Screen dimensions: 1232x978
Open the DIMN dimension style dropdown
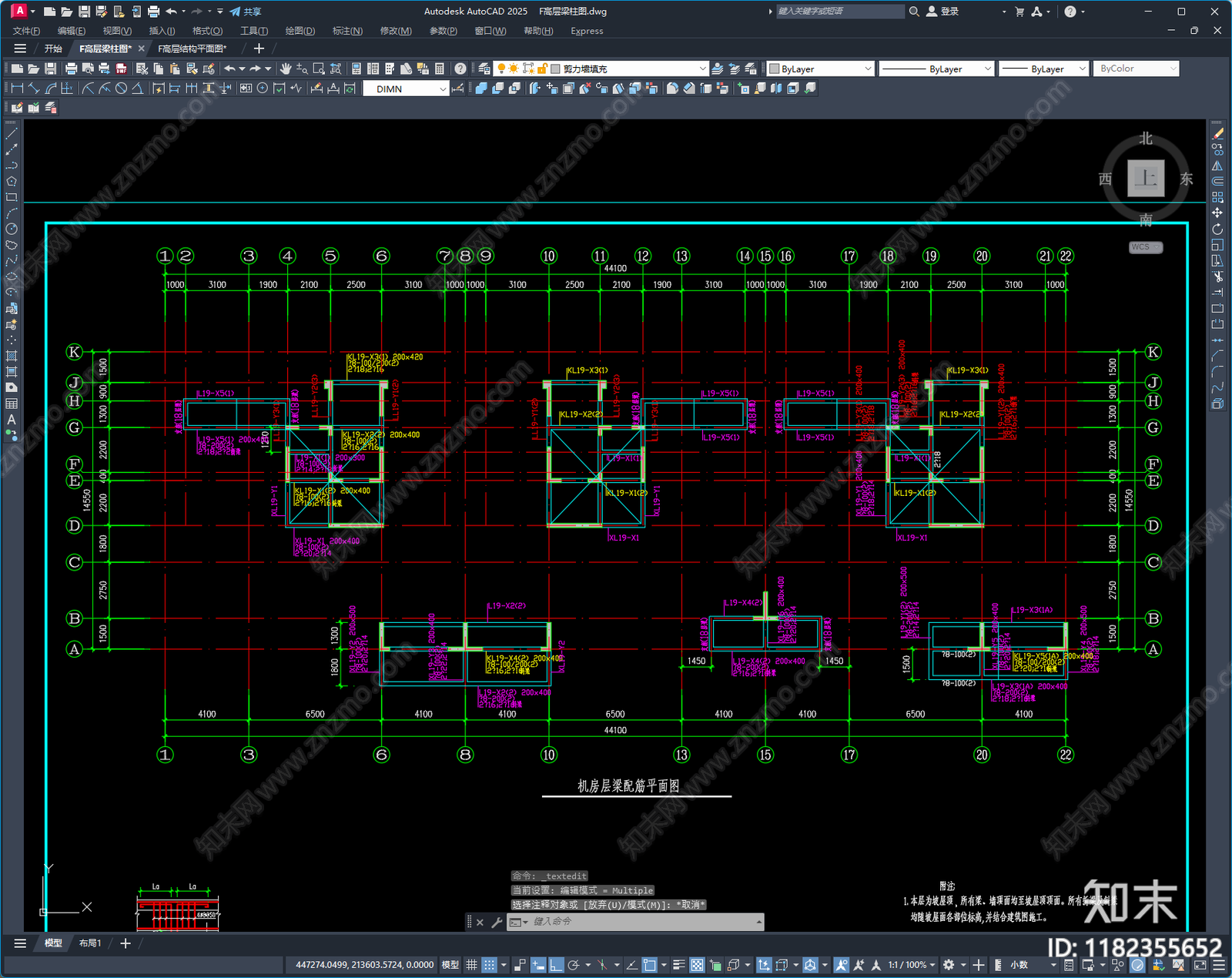406,89
